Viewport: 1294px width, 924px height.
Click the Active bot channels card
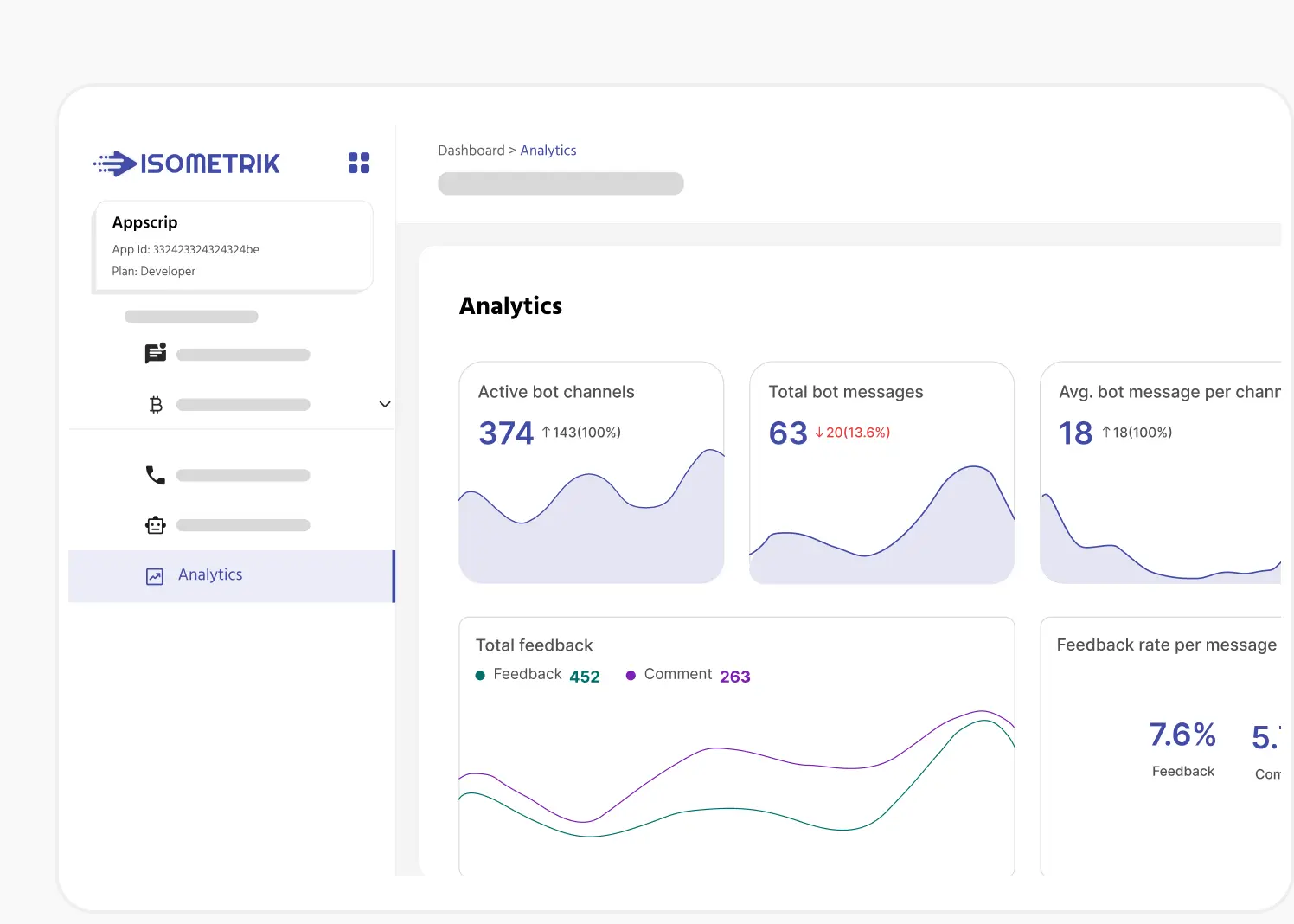click(591, 472)
